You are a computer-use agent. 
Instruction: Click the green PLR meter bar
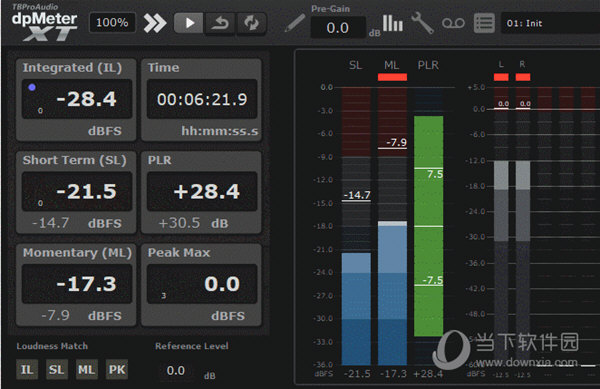(429, 226)
